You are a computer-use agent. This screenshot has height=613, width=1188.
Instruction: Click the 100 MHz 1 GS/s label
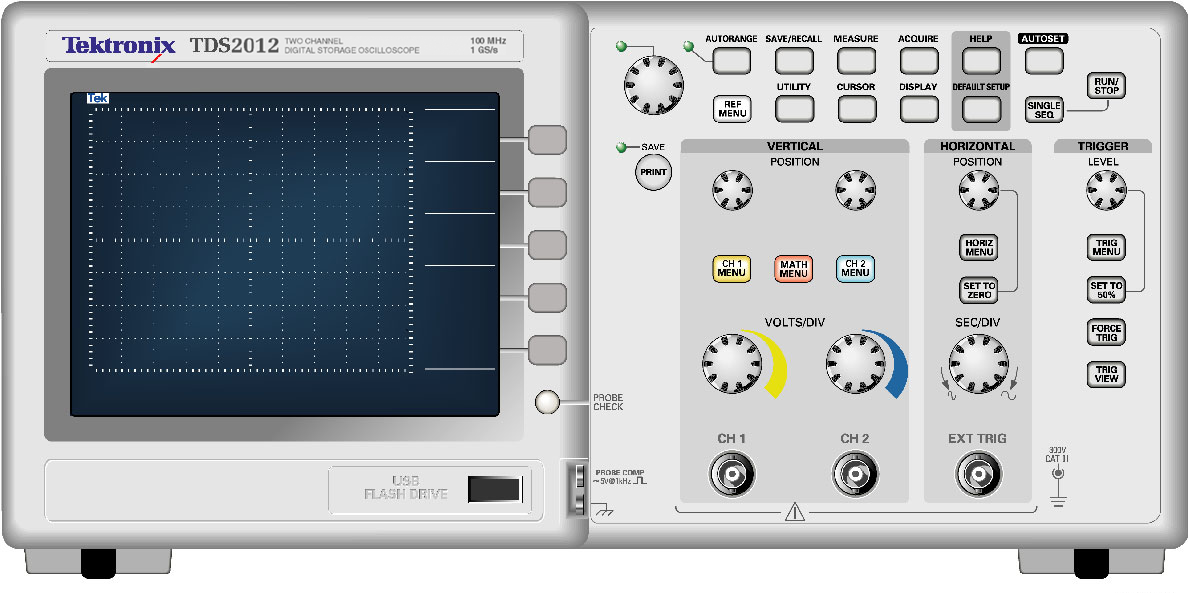click(x=488, y=45)
